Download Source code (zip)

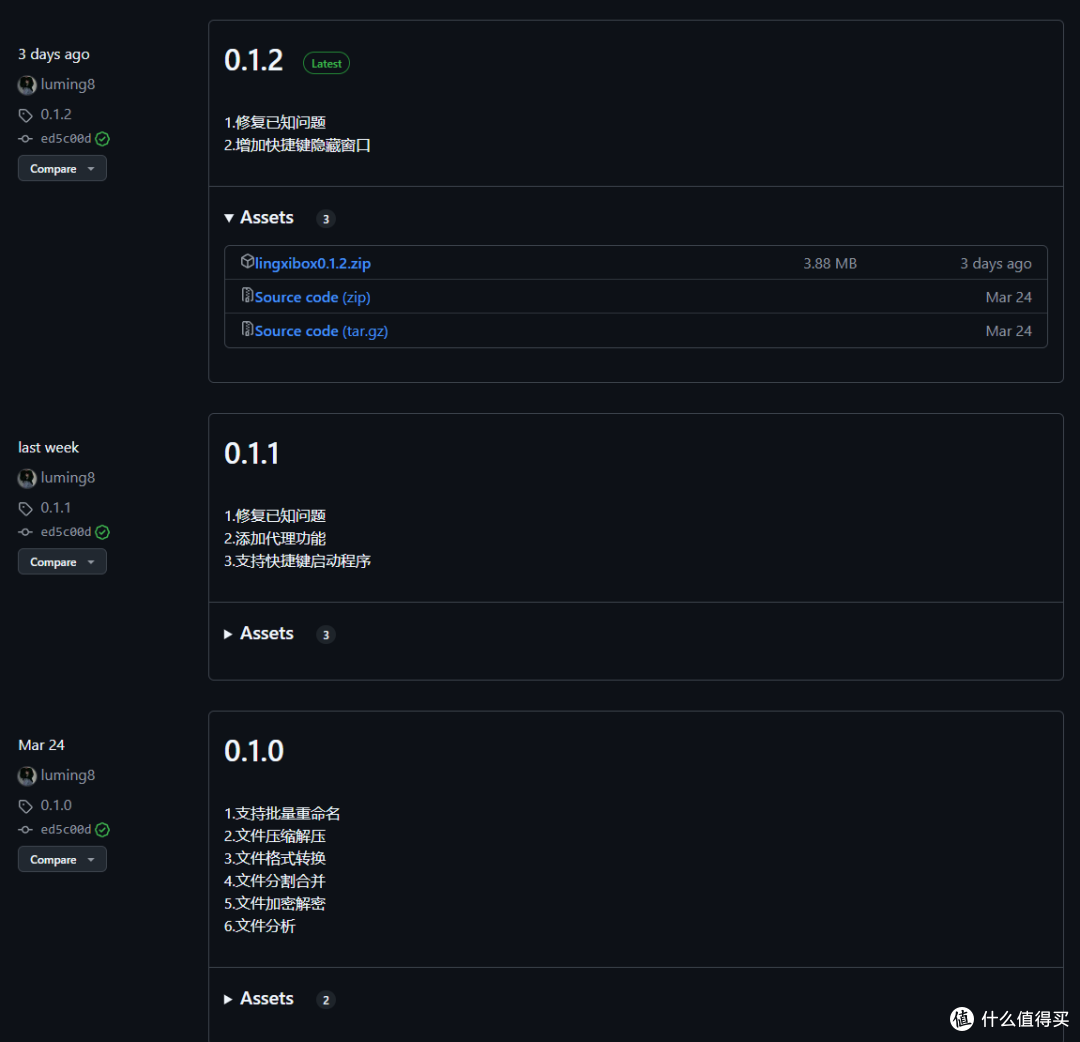(x=313, y=297)
